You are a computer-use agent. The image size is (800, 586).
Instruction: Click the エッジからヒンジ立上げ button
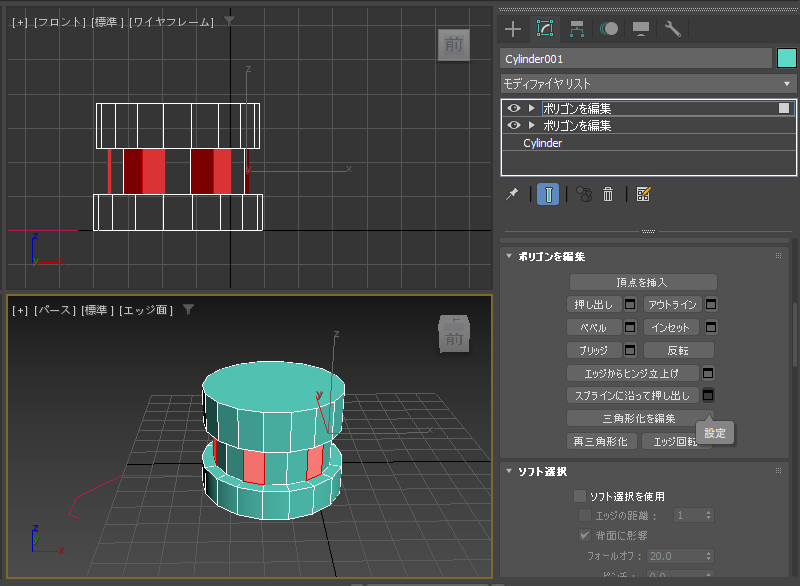click(632, 373)
